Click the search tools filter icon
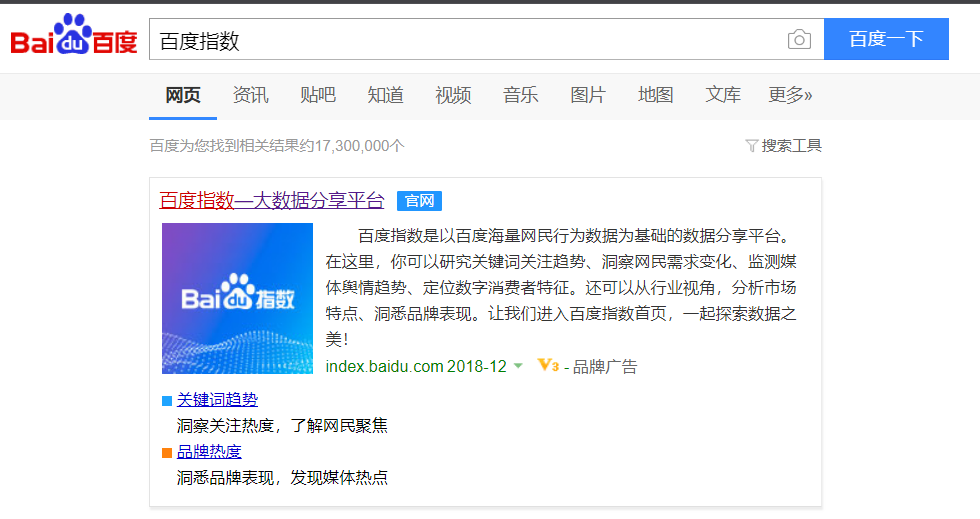This screenshot has height=519, width=980. click(x=751, y=146)
